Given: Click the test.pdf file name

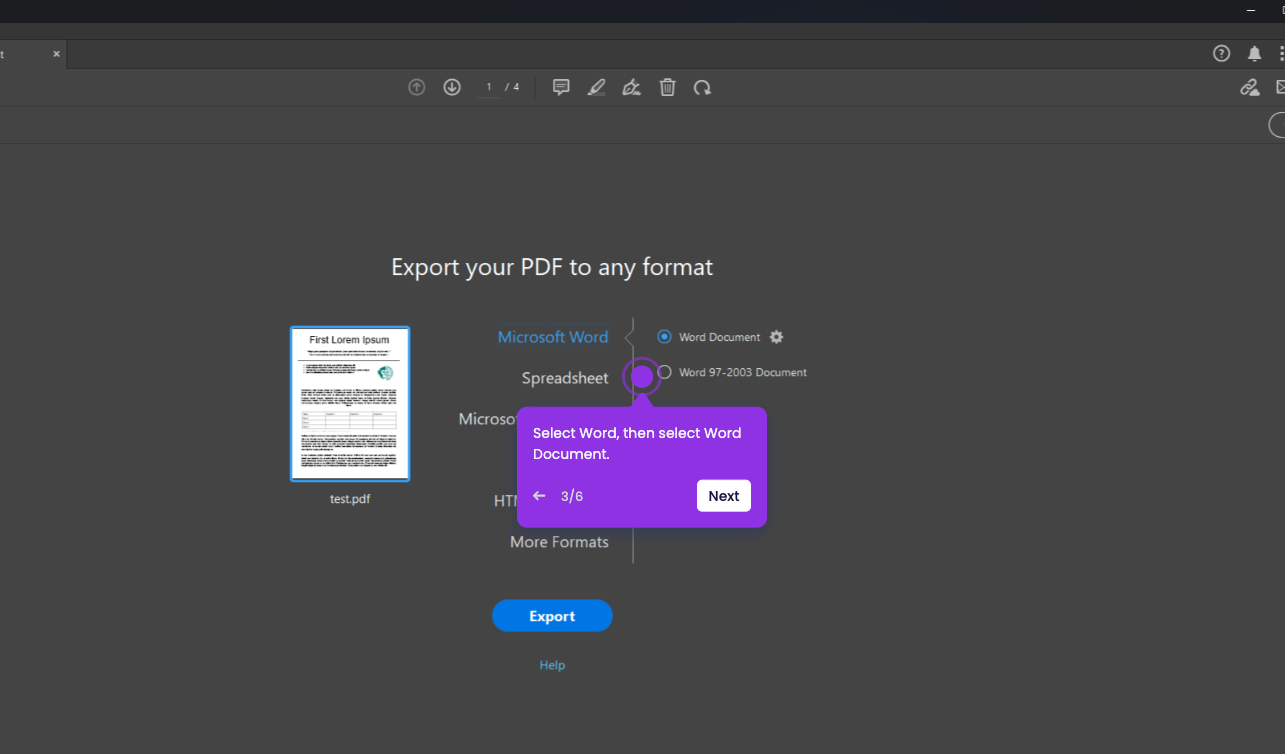Looking at the screenshot, I should click(350, 499).
